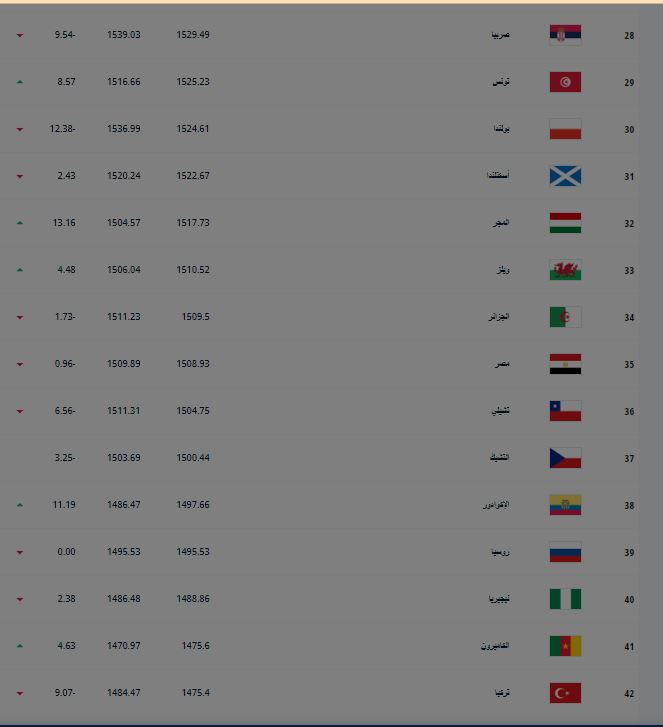Click previous points value 1504.57 in Hungary's row
Viewport: 663px width, 727px height.
[x=124, y=223]
